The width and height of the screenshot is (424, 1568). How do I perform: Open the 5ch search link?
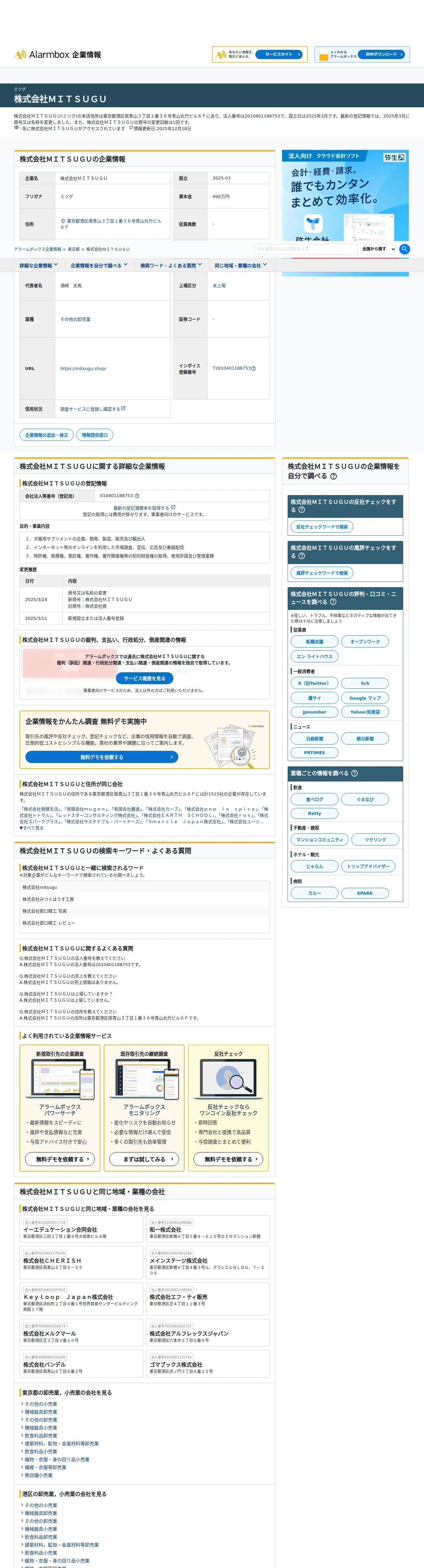[x=365, y=683]
